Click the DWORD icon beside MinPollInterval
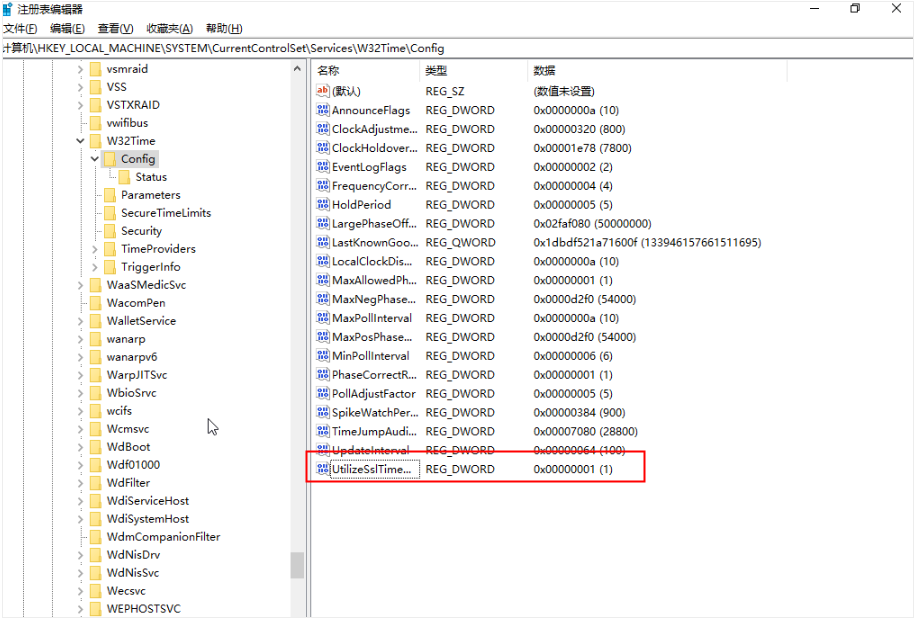Viewport: 921px width, 620px height. click(322, 356)
